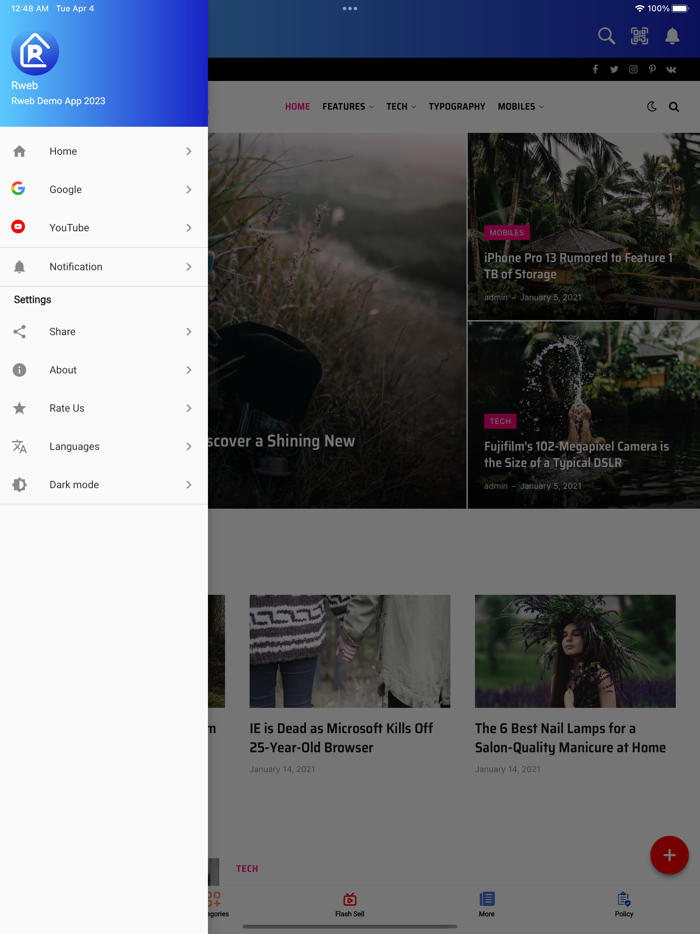This screenshot has width=700, height=934.
Task: Expand the Languages row chevron
Action: point(189,446)
